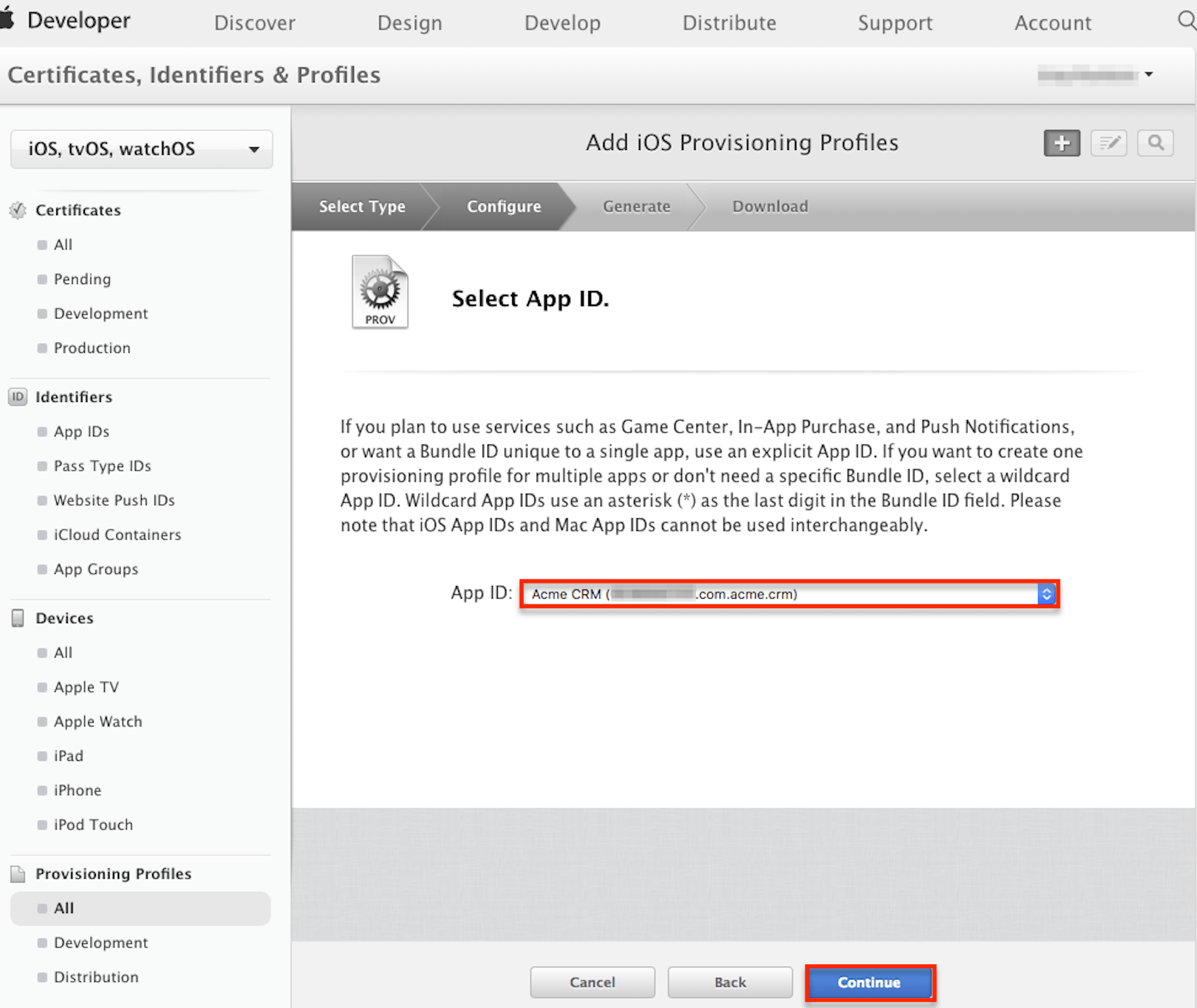Click the Identifiers section heading
This screenshot has width=1197, height=1008.
(x=74, y=397)
